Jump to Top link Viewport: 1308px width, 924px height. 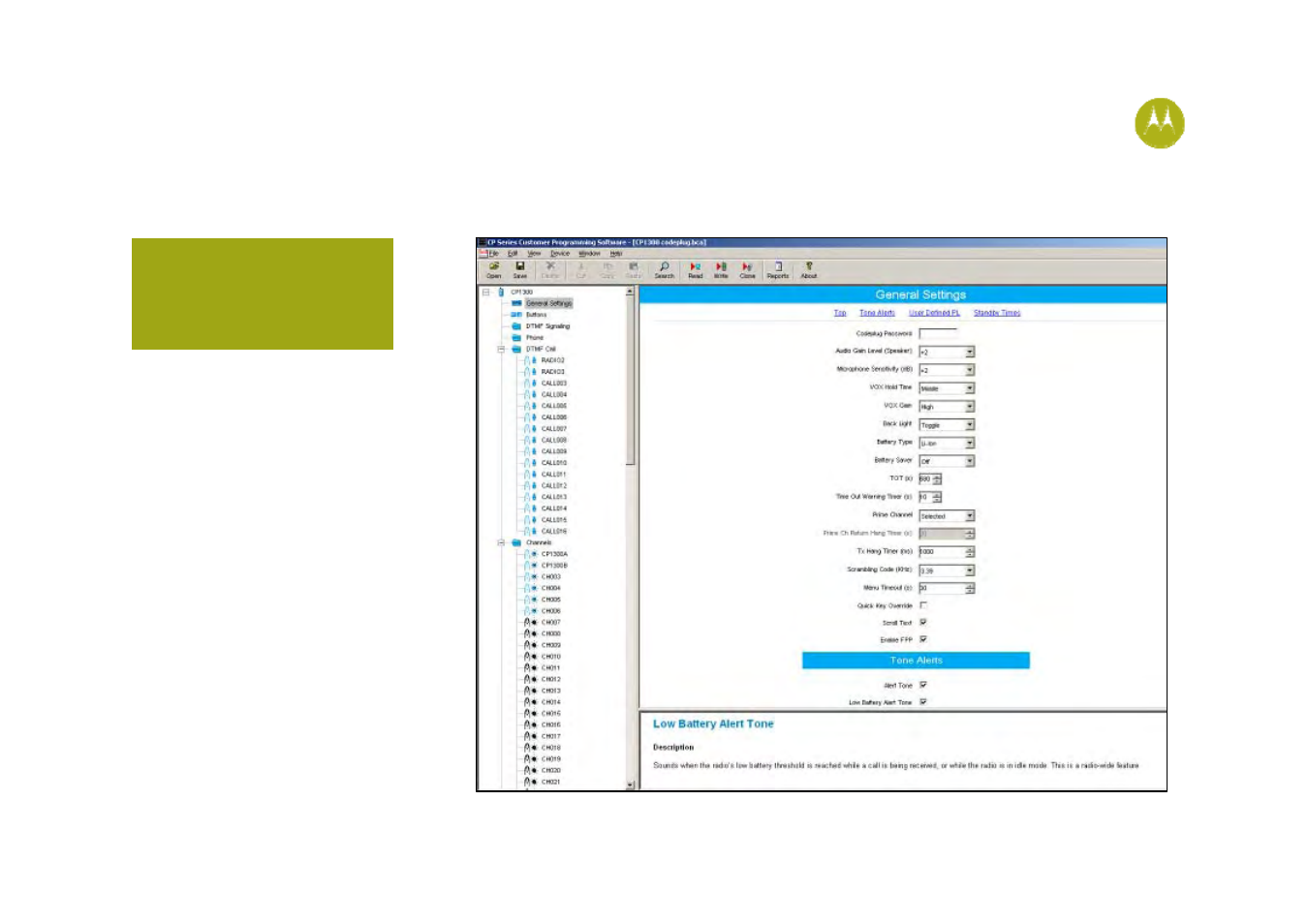click(x=840, y=313)
